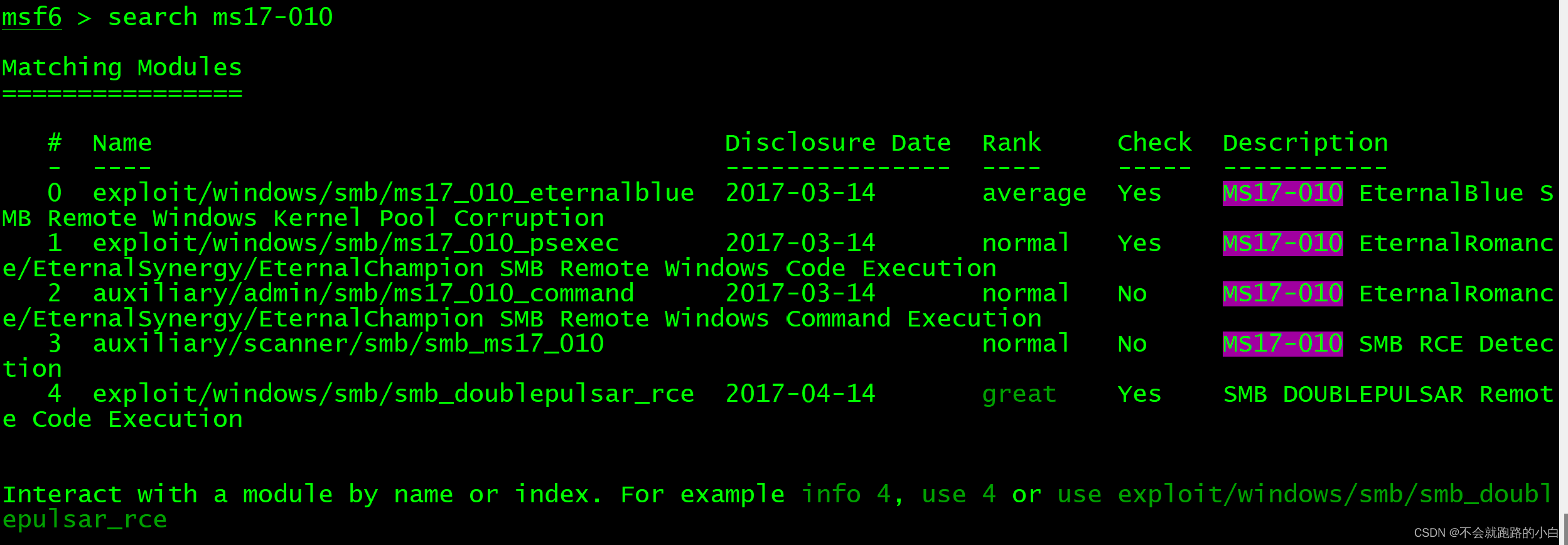Image resolution: width=1568 pixels, height=545 pixels.
Task: Click 'normal' rank in the smb_ms17_010 scanner row
Action: pyautogui.click(x=1027, y=343)
